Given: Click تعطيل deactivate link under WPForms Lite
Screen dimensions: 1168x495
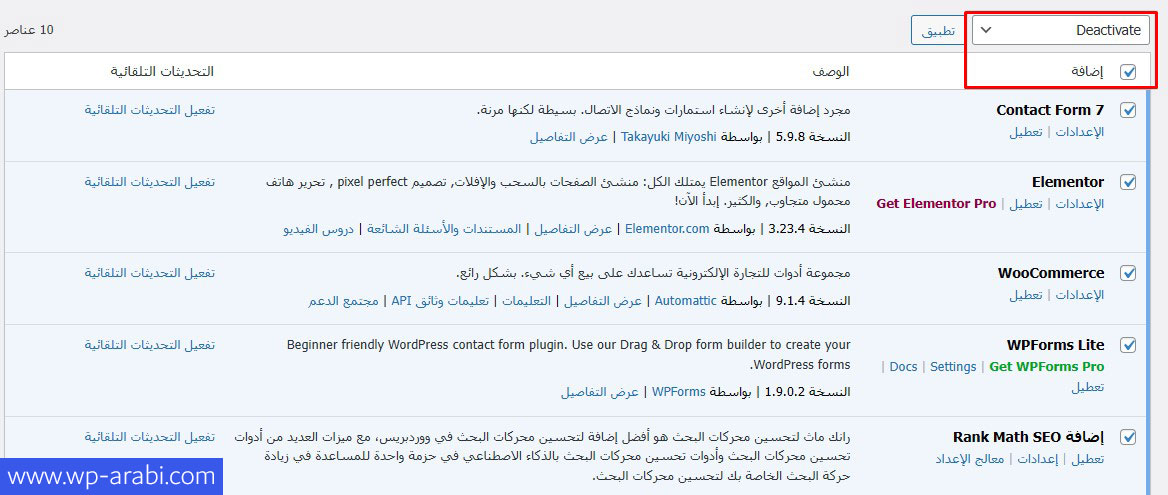Looking at the screenshot, I should [1088, 388].
